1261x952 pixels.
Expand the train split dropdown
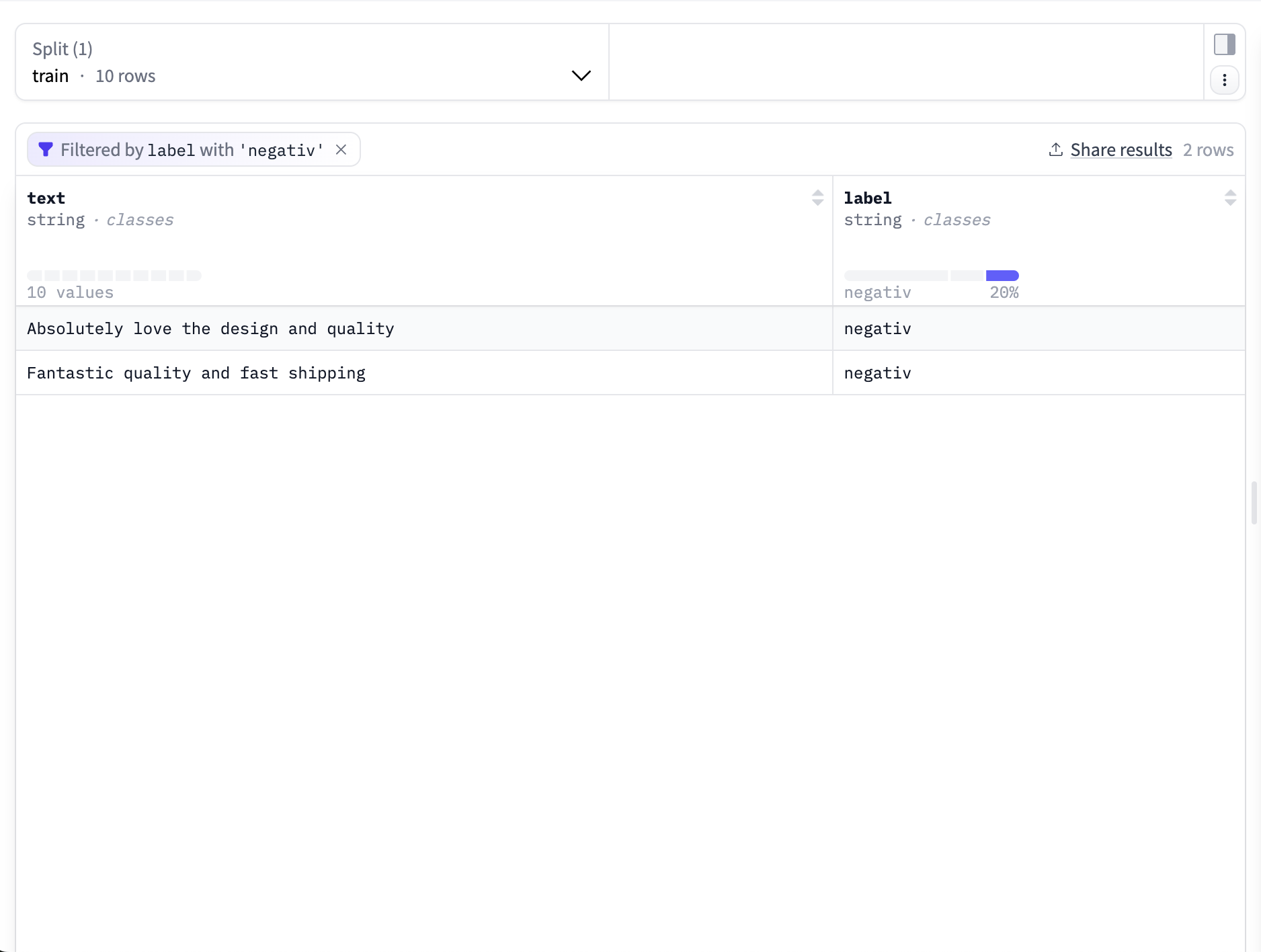(581, 75)
